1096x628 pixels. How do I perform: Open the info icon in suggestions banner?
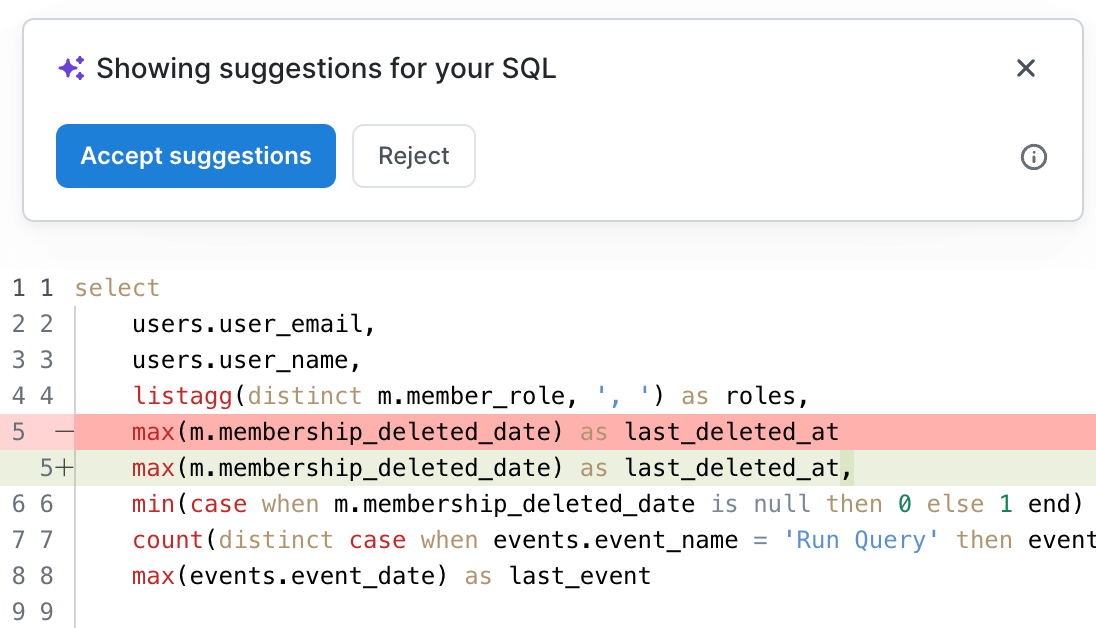point(1033,157)
